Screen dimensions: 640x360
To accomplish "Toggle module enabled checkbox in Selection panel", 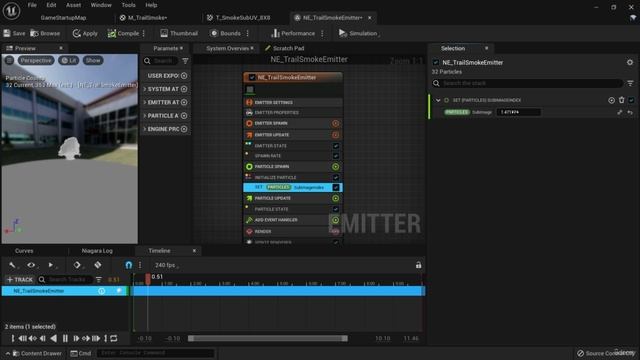I will (x=631, y=100).
